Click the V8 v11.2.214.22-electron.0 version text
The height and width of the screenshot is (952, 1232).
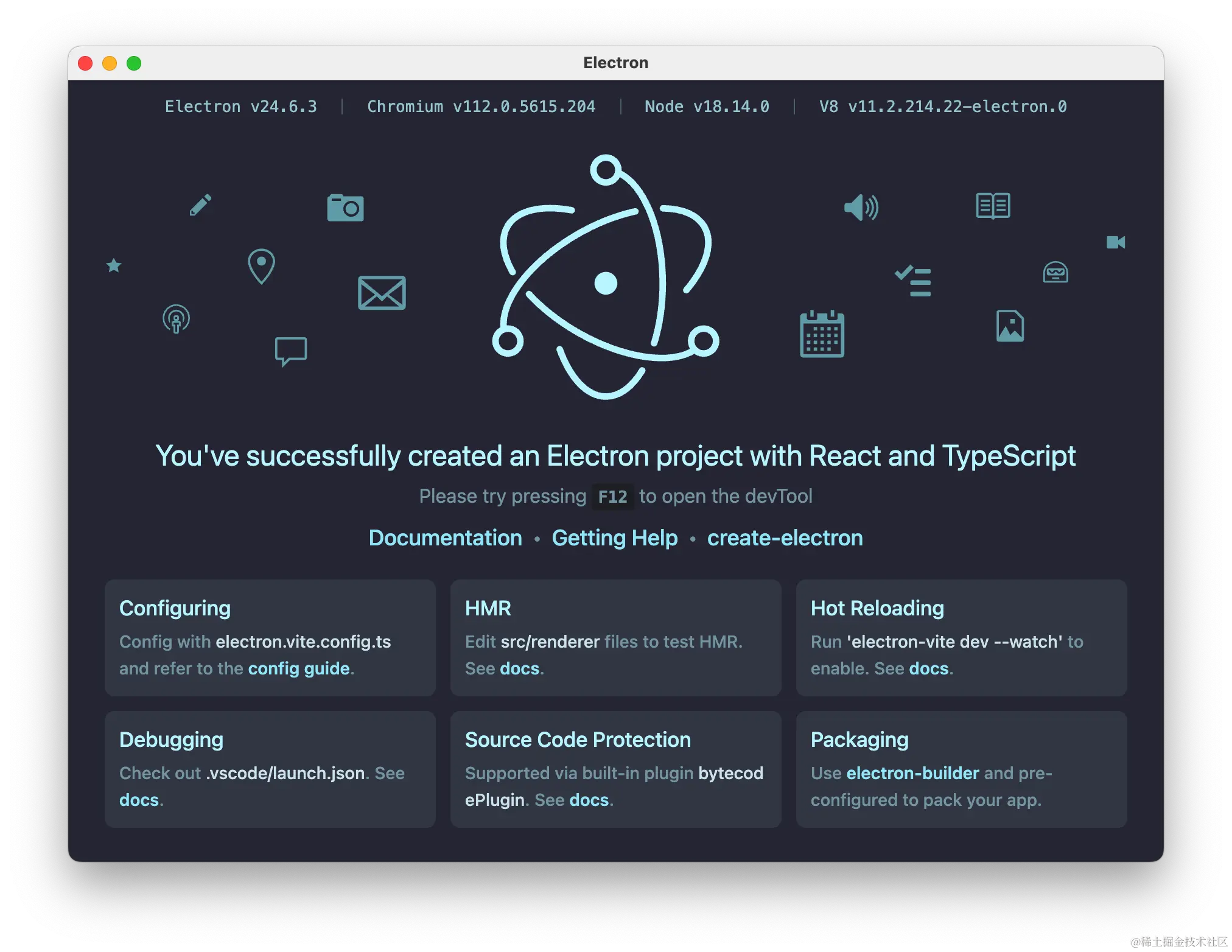[x=943, y=107]
